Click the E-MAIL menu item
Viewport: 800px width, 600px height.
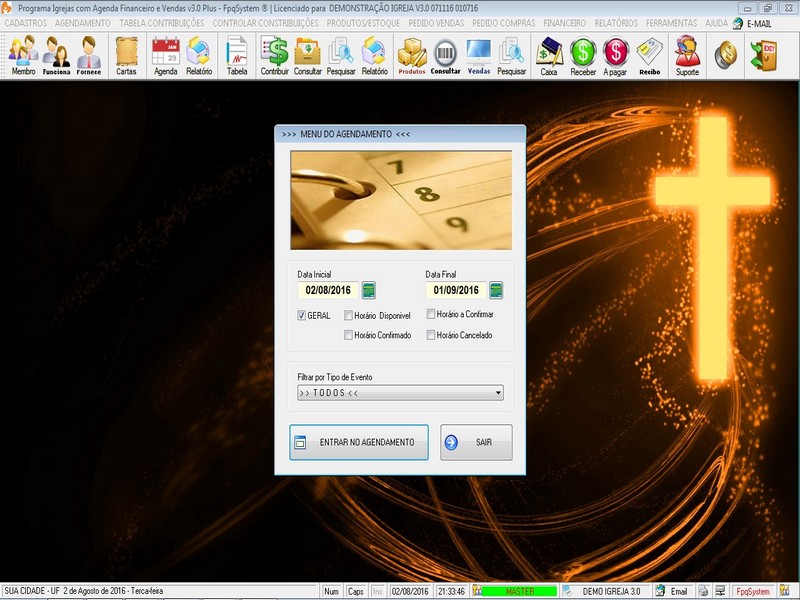(x=753, y=23)
